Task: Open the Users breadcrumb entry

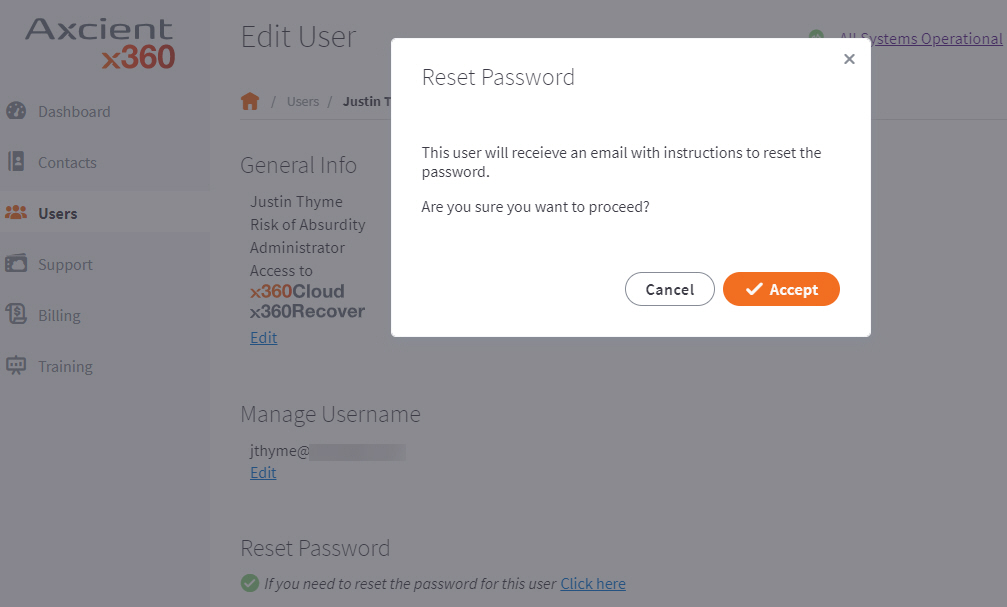Action: point(302,100)
